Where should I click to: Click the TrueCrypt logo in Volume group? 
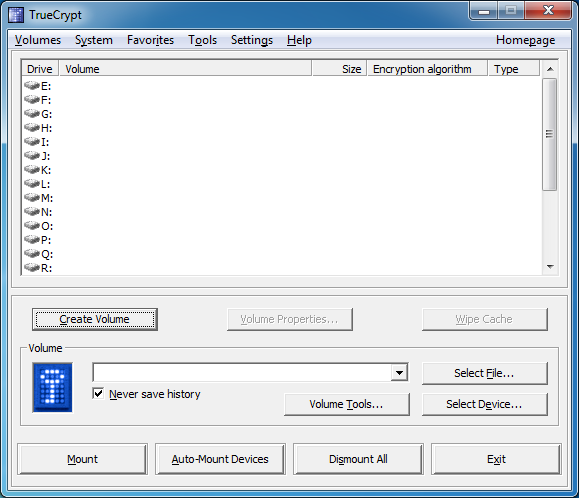coord(52,387)
